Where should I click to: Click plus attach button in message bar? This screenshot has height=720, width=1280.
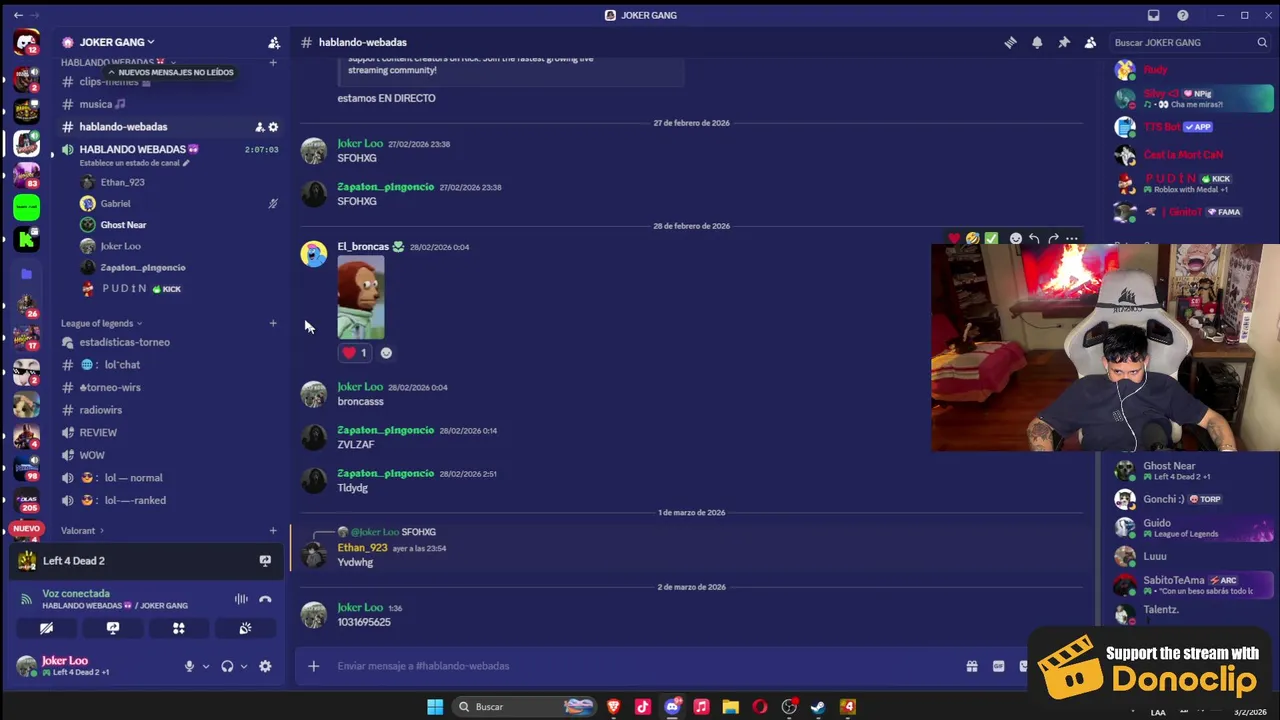[313, 666]
